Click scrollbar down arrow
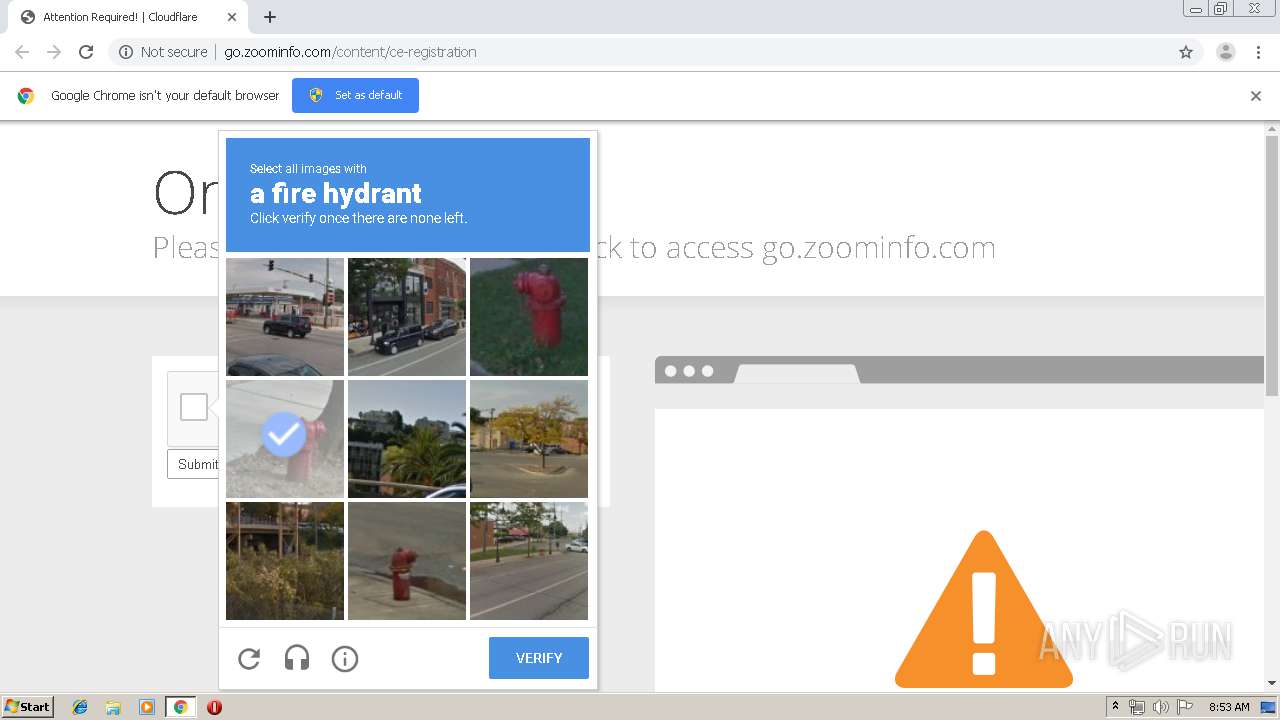The image size is (1280, 720). pyautogui.click(x=1272, y=684)
